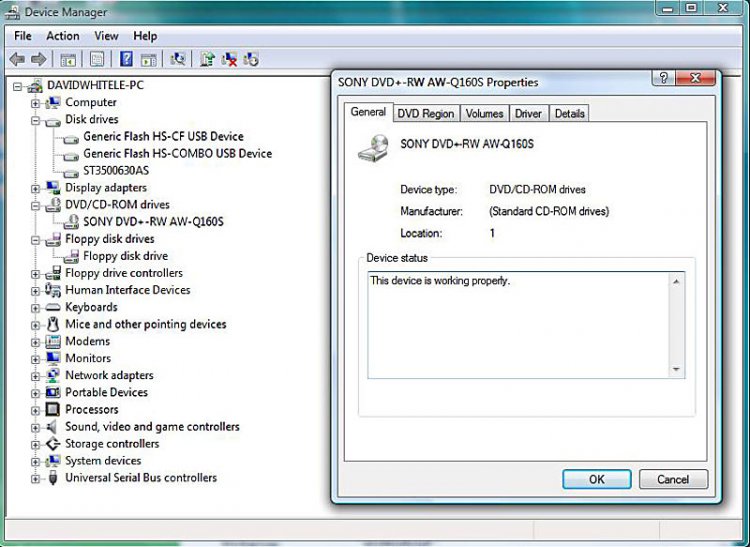Click the Floppy disk drives category icon
Viewport: 750px width, 547px height.
click(53, 239)
